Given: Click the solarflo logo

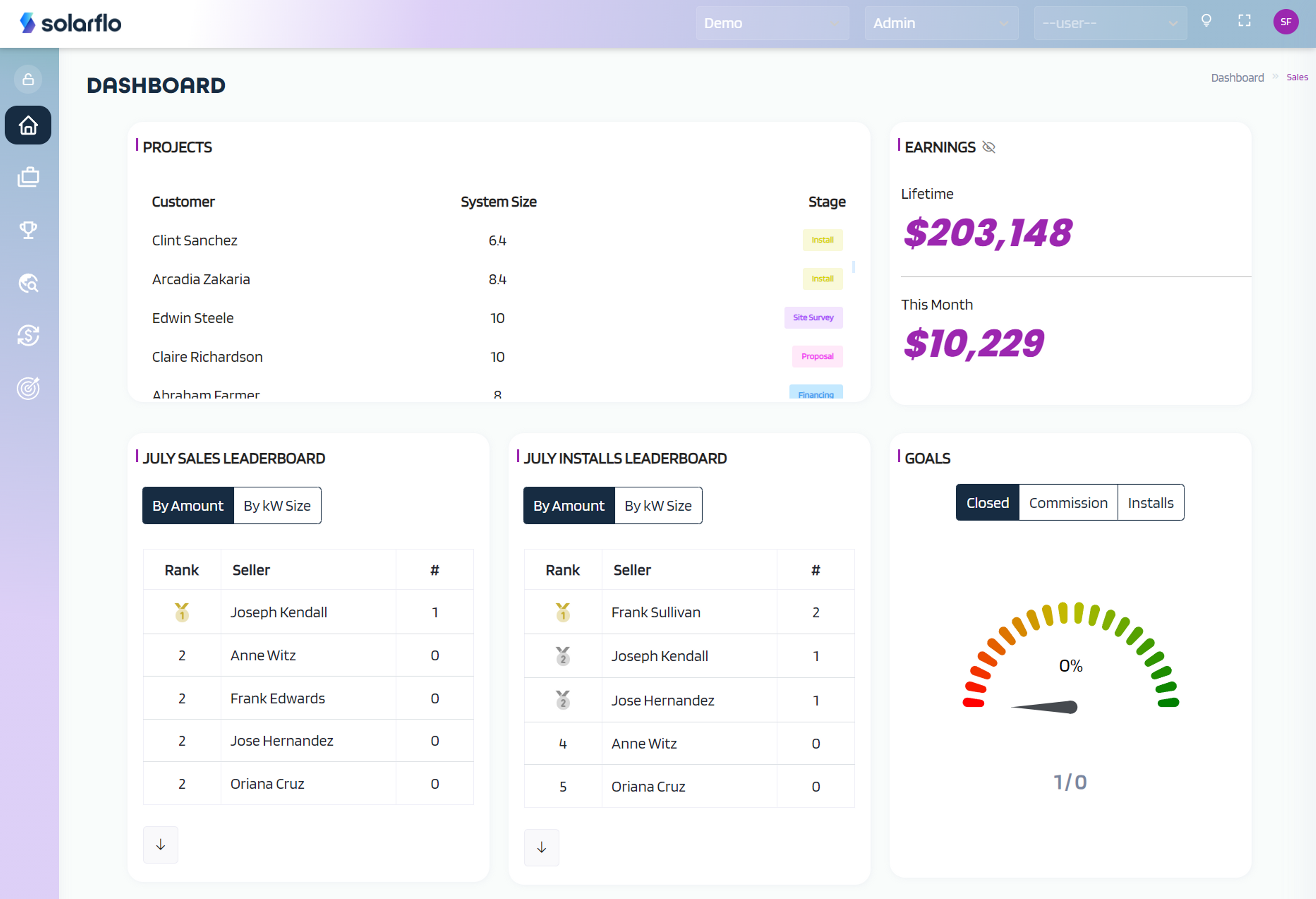Looking at the screenshot, I should pyautogui.click(x=71, y=23).
